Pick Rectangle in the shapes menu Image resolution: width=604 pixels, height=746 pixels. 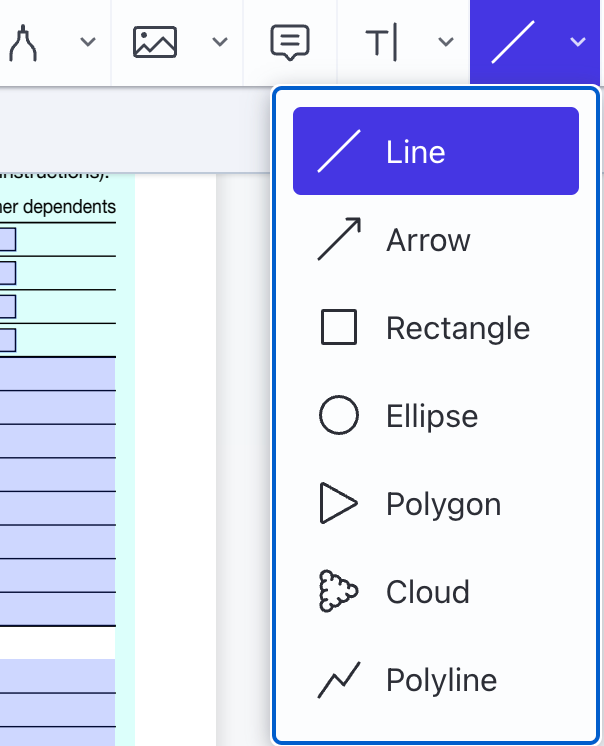pos(457,328)
